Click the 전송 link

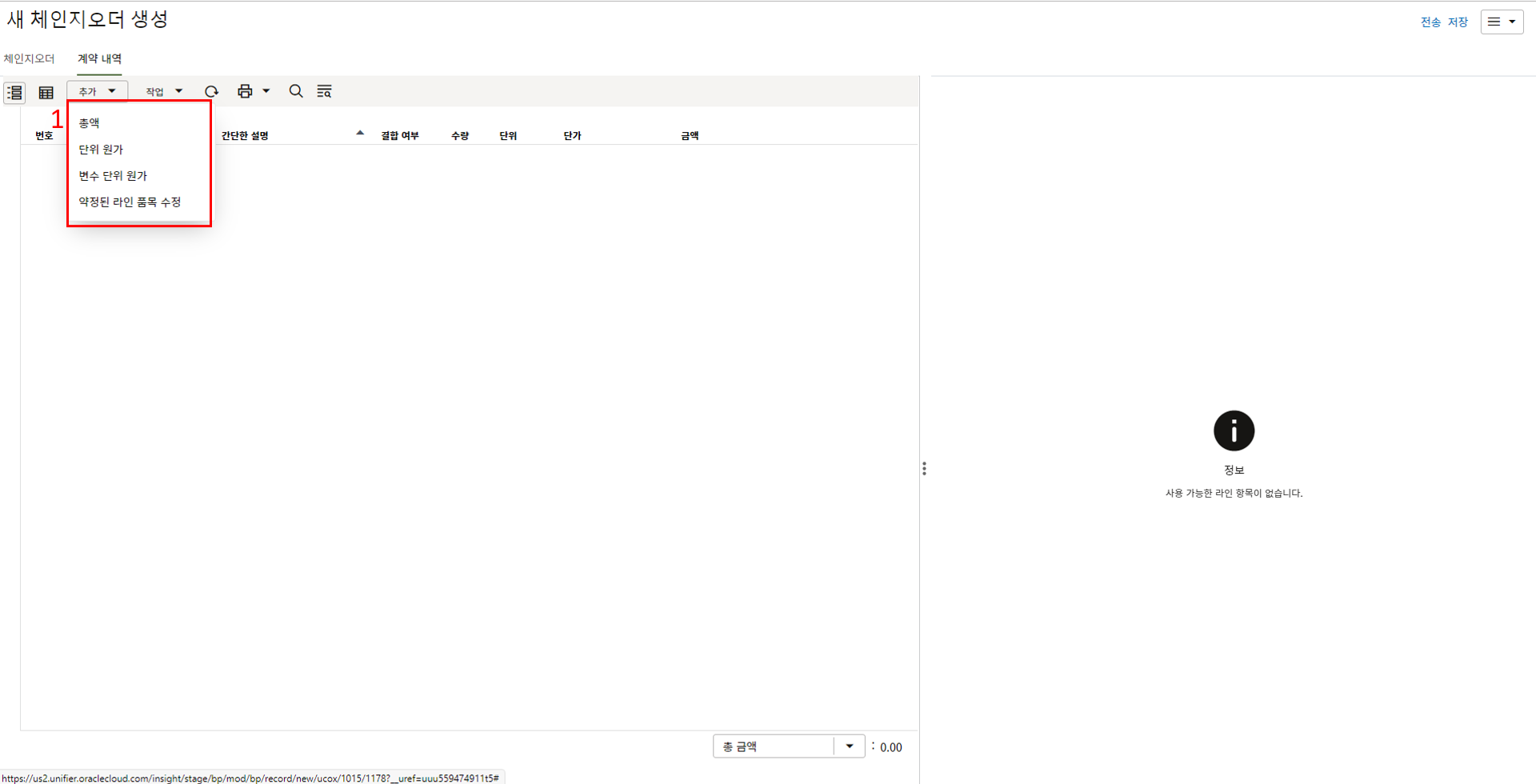pos(1430,22)
